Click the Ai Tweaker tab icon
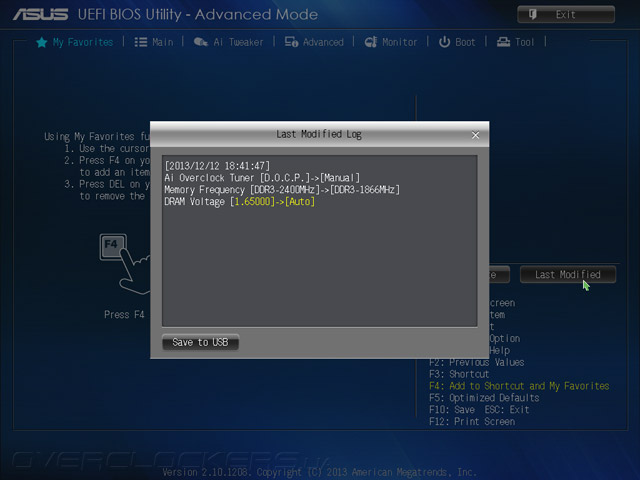Screen dimensions: 640x480 pos(200,42)
